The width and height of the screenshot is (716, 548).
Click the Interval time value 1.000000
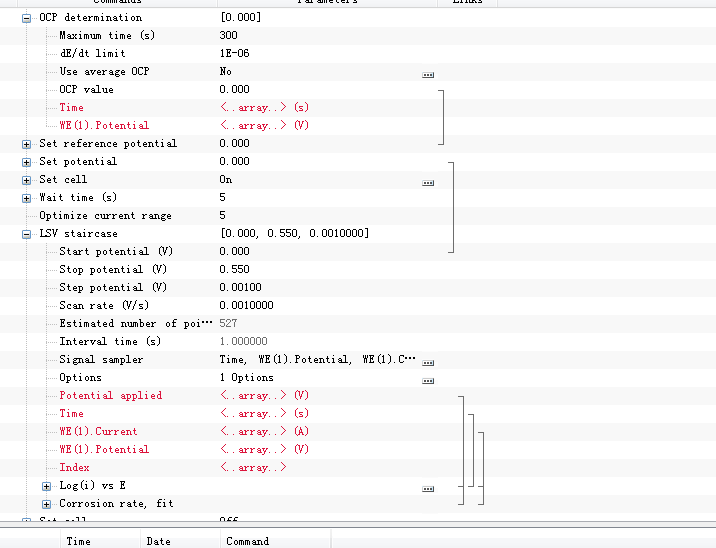tap(243, 342)
